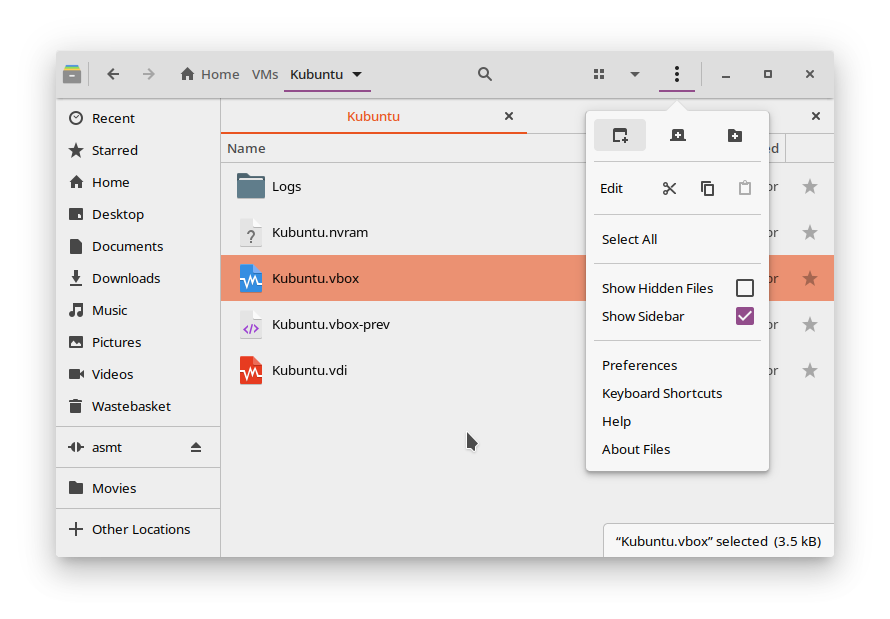The width and height of the screenshot is (890, 619).
Task: Navigate to Home in the path bar
Action: [210, 74]
